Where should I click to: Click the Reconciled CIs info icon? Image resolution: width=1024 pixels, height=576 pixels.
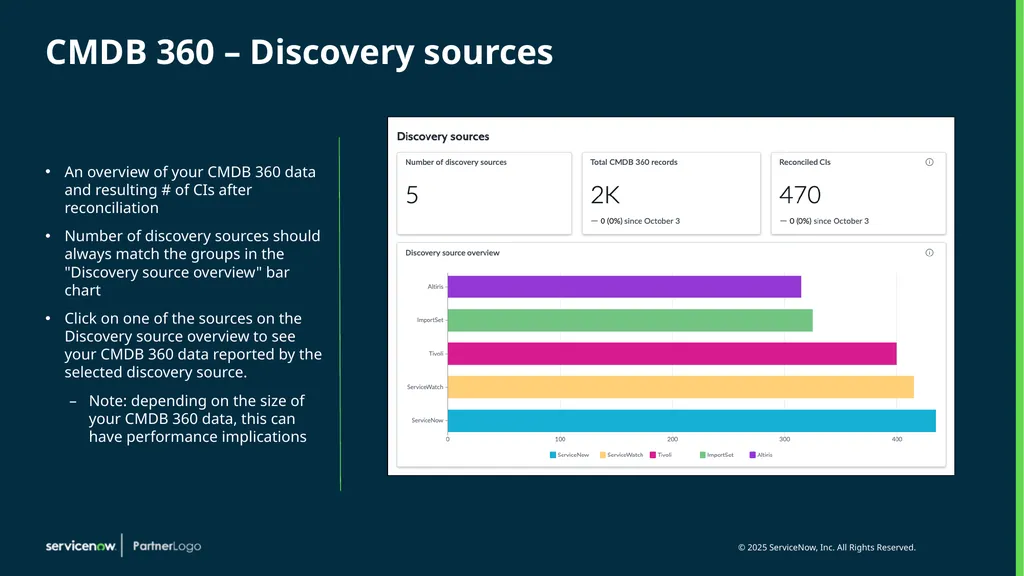(x=929, y=162)
